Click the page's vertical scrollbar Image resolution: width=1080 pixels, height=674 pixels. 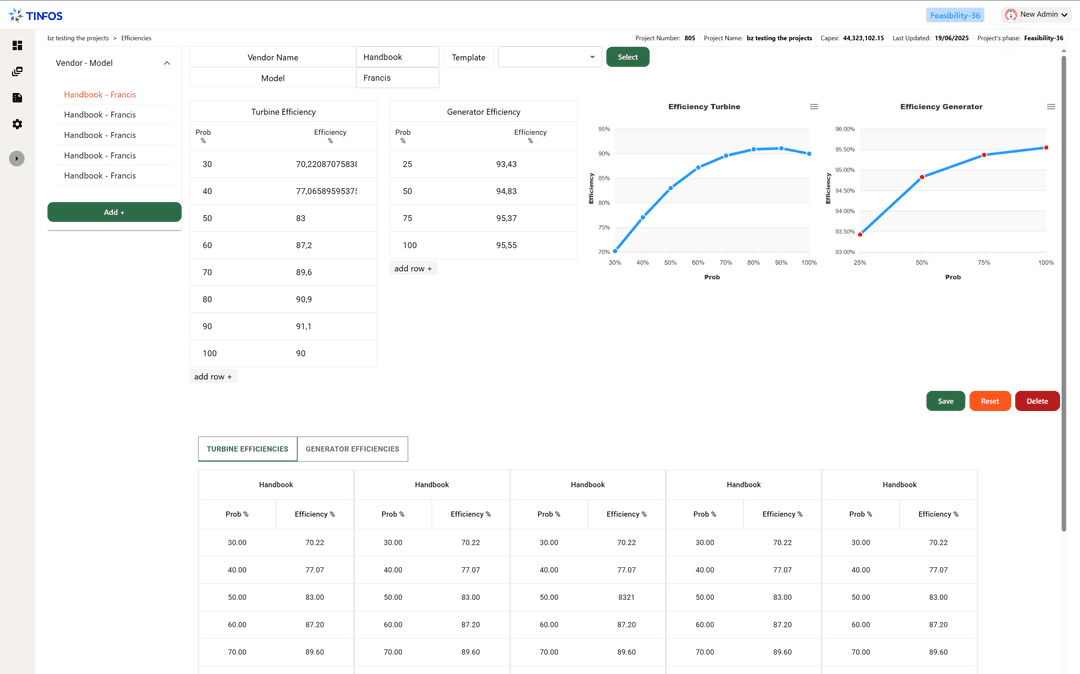[1063, 290]
